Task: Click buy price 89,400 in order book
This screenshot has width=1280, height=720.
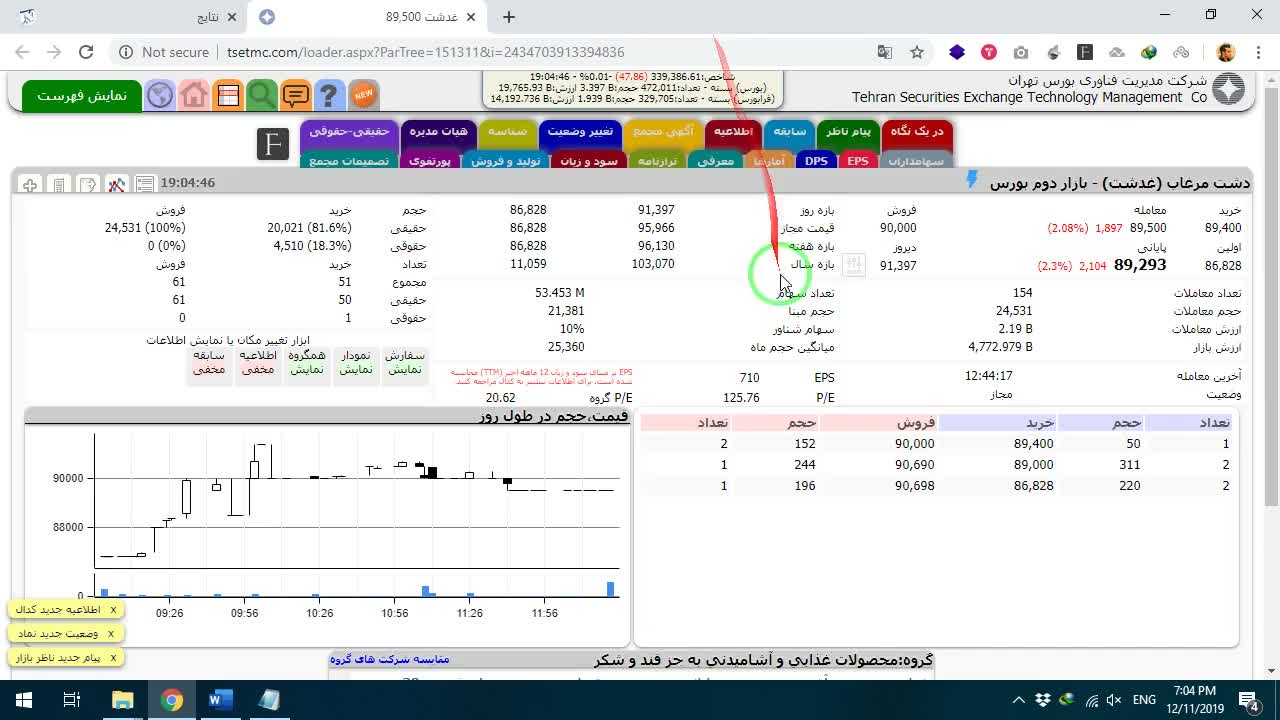Action: click(x=1033, y=444)
